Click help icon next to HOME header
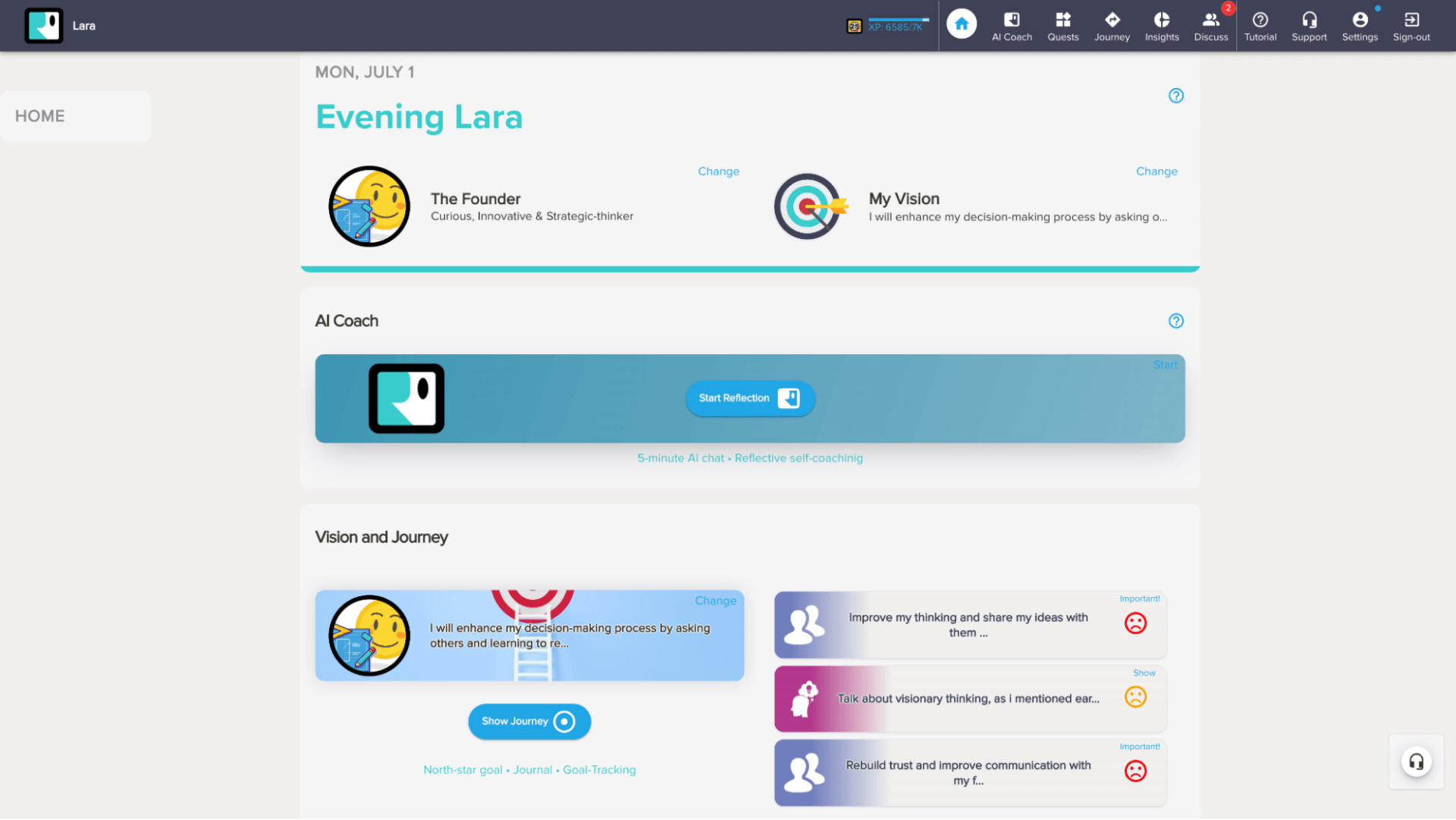 pyautogui.click(x=1176, y=95)
